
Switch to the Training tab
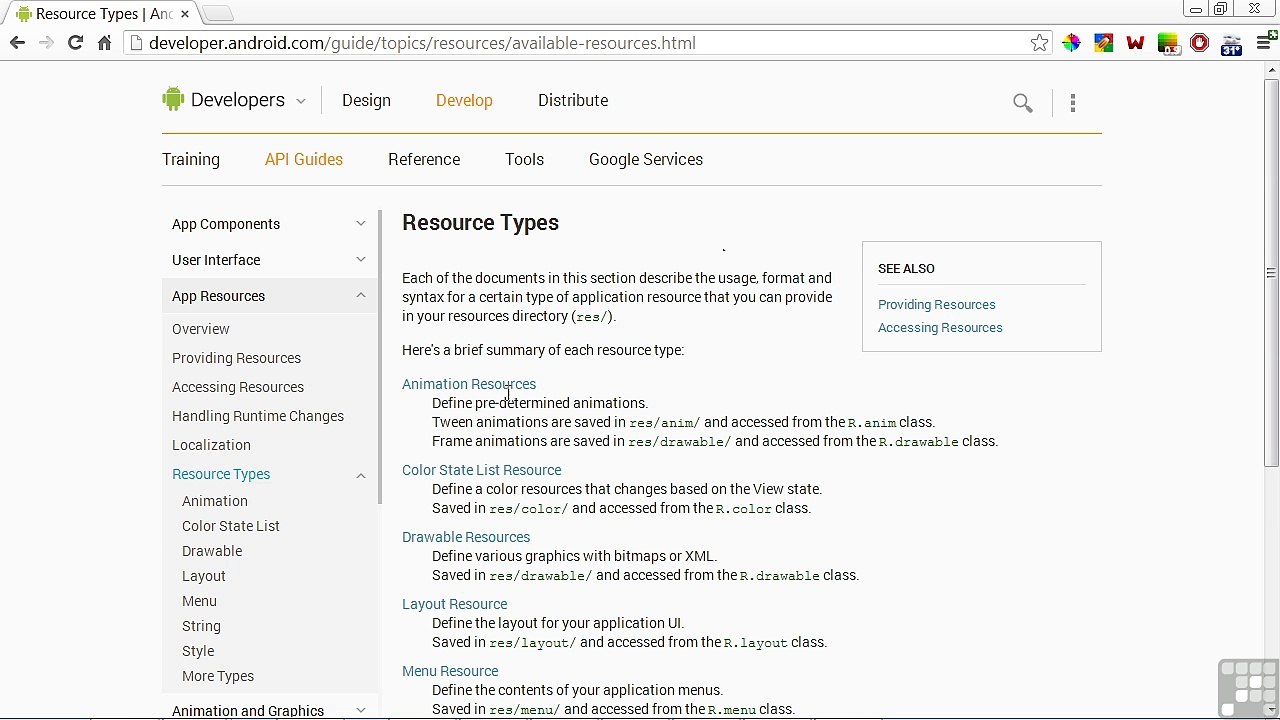[191, 159]
